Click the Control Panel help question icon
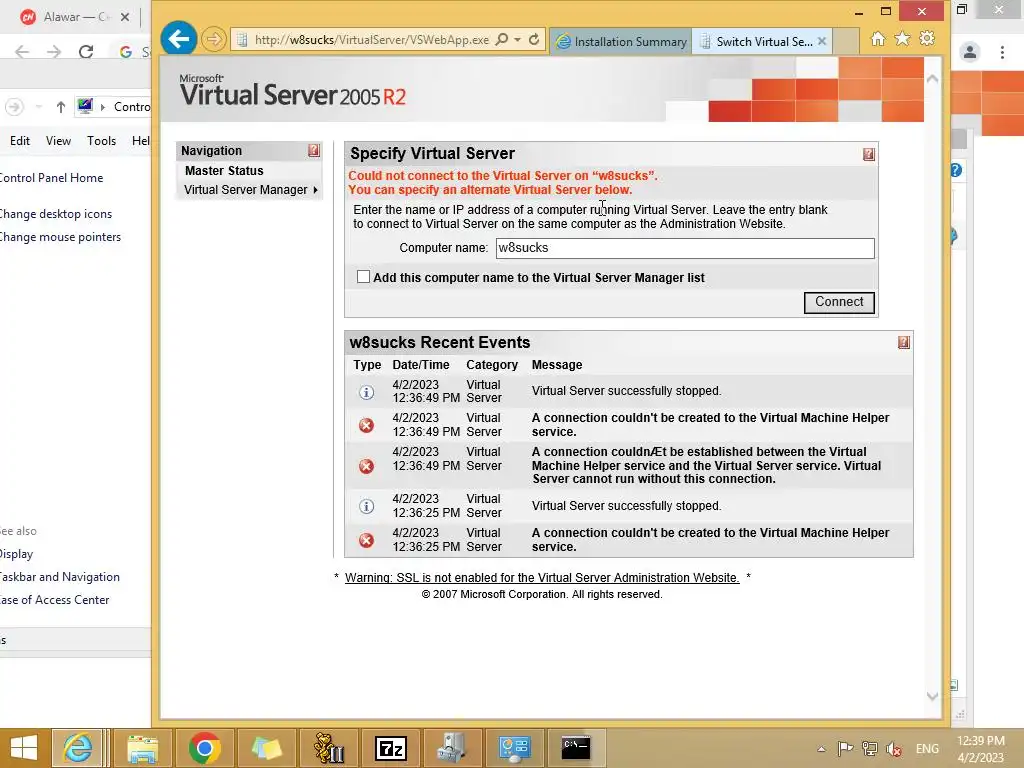This screenshot has width=1024, height=768. (x=955, y=170)
